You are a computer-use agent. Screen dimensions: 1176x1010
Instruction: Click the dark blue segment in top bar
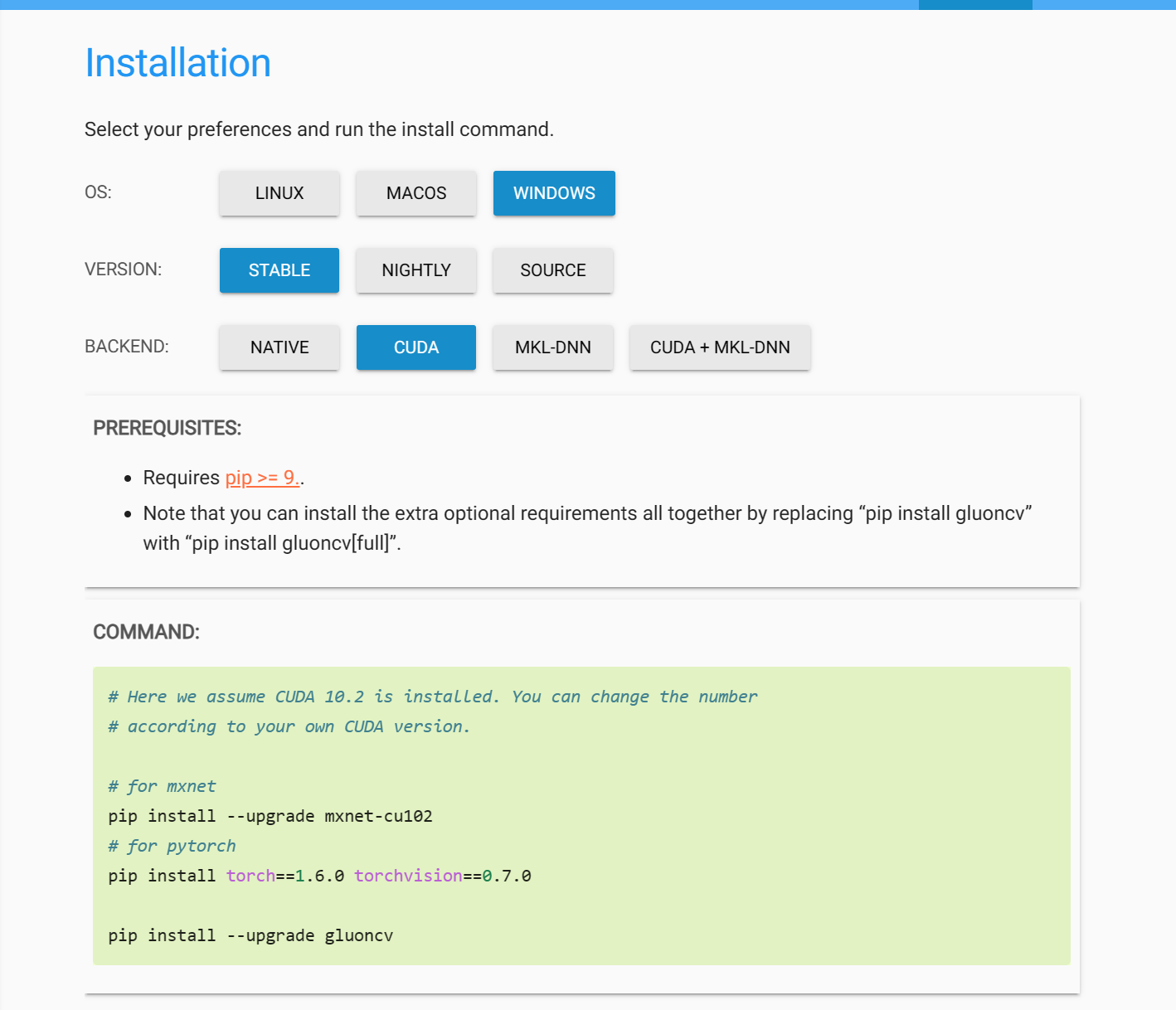tap(975, 4)
